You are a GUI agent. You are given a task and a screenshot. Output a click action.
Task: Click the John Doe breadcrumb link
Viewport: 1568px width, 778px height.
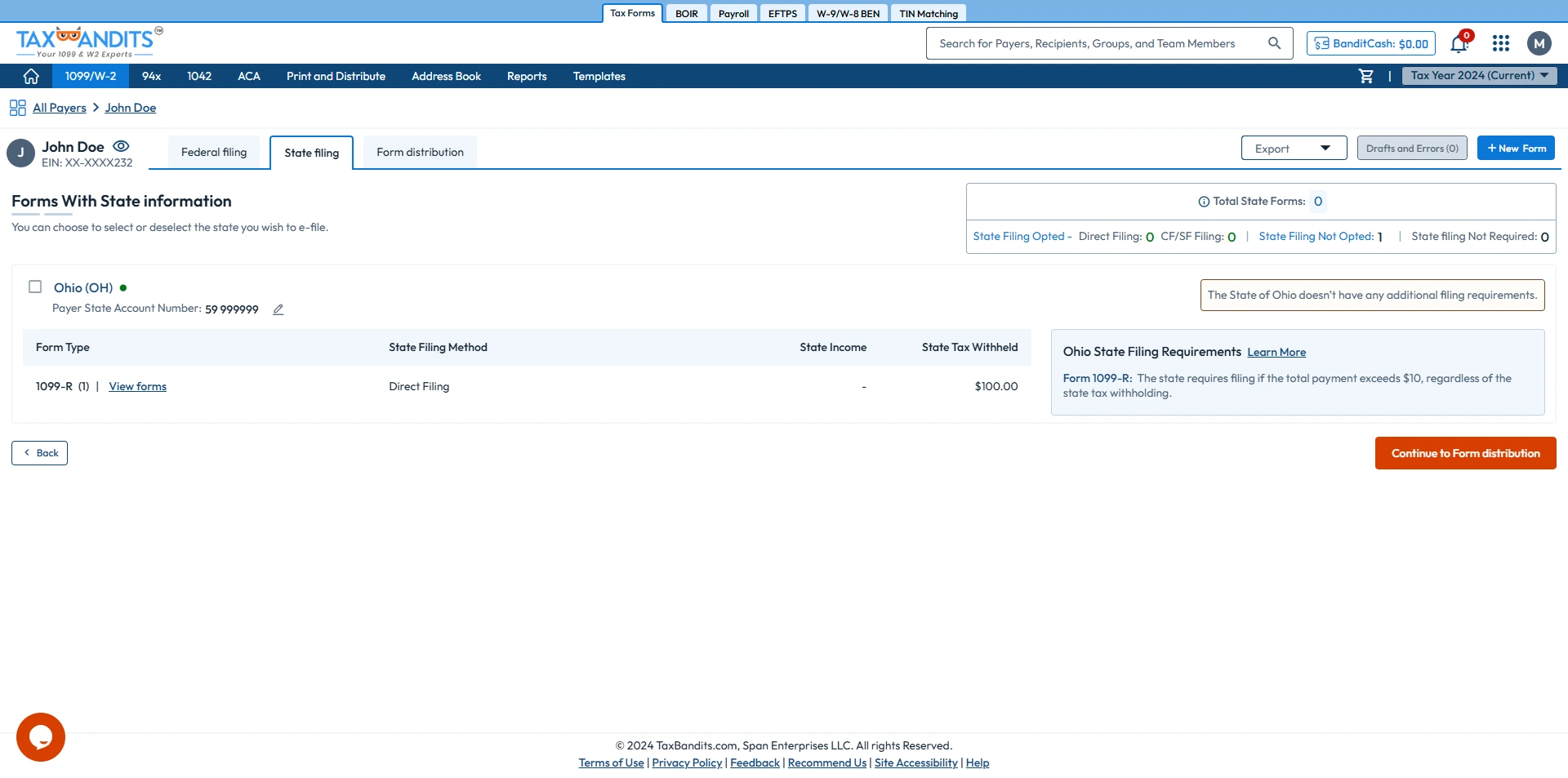130,108
